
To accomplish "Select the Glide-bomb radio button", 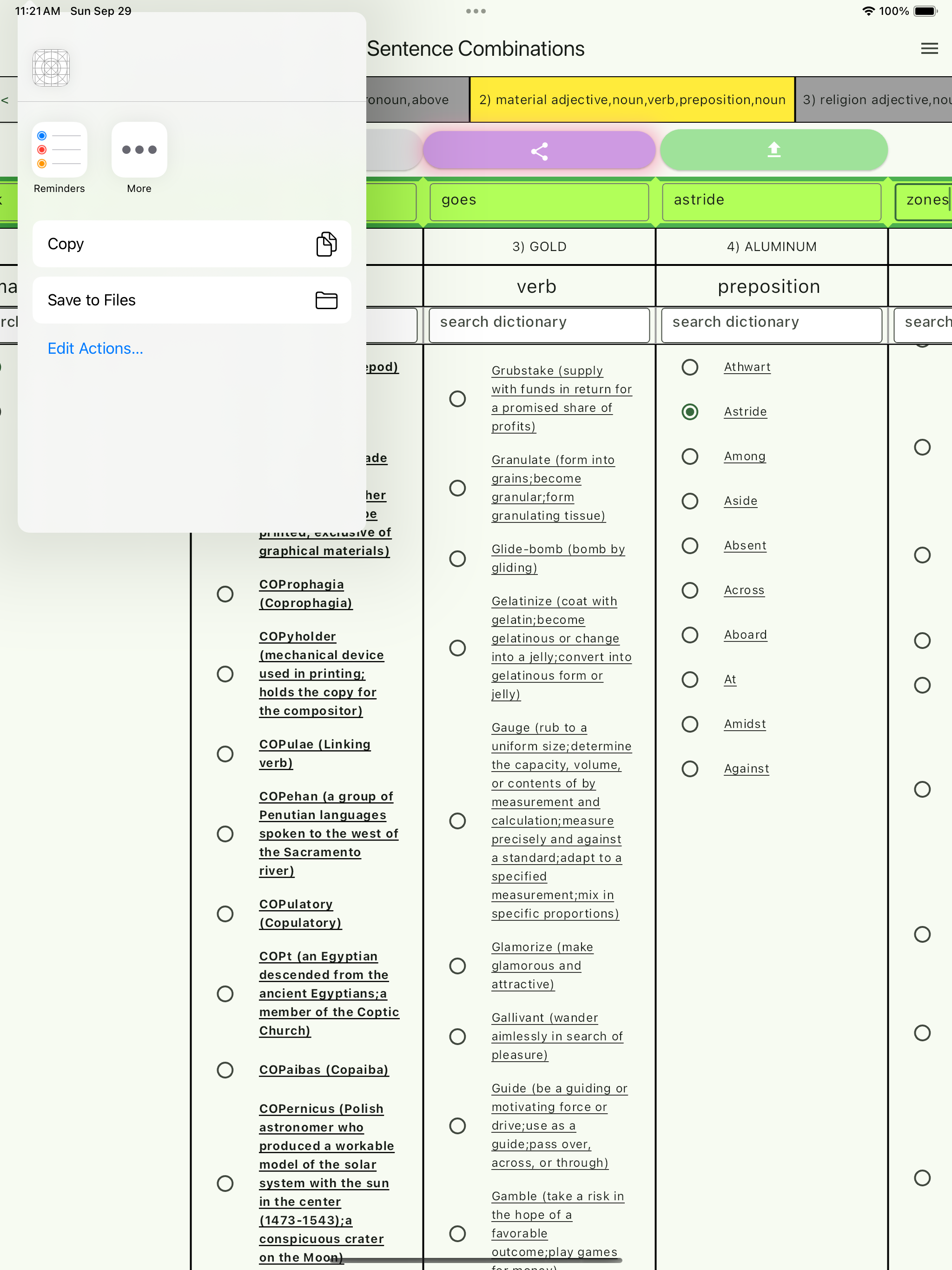I will (x=457, y=559).
